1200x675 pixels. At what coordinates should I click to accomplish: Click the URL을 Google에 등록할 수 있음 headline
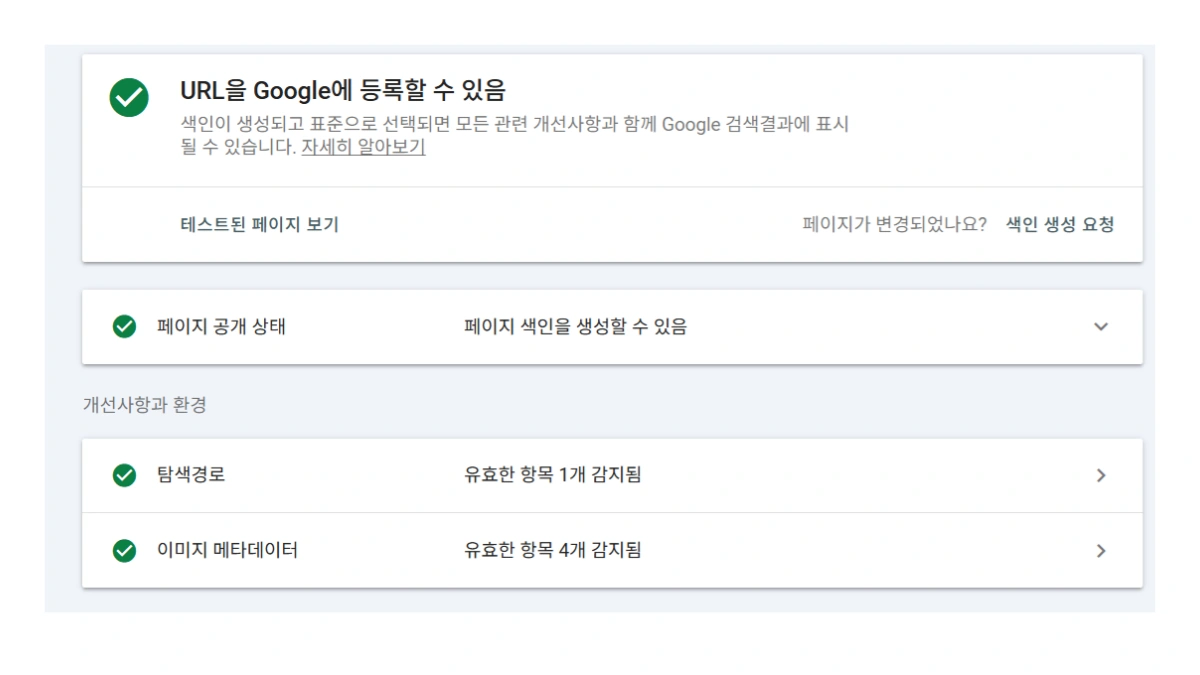[x=341, y=89]
